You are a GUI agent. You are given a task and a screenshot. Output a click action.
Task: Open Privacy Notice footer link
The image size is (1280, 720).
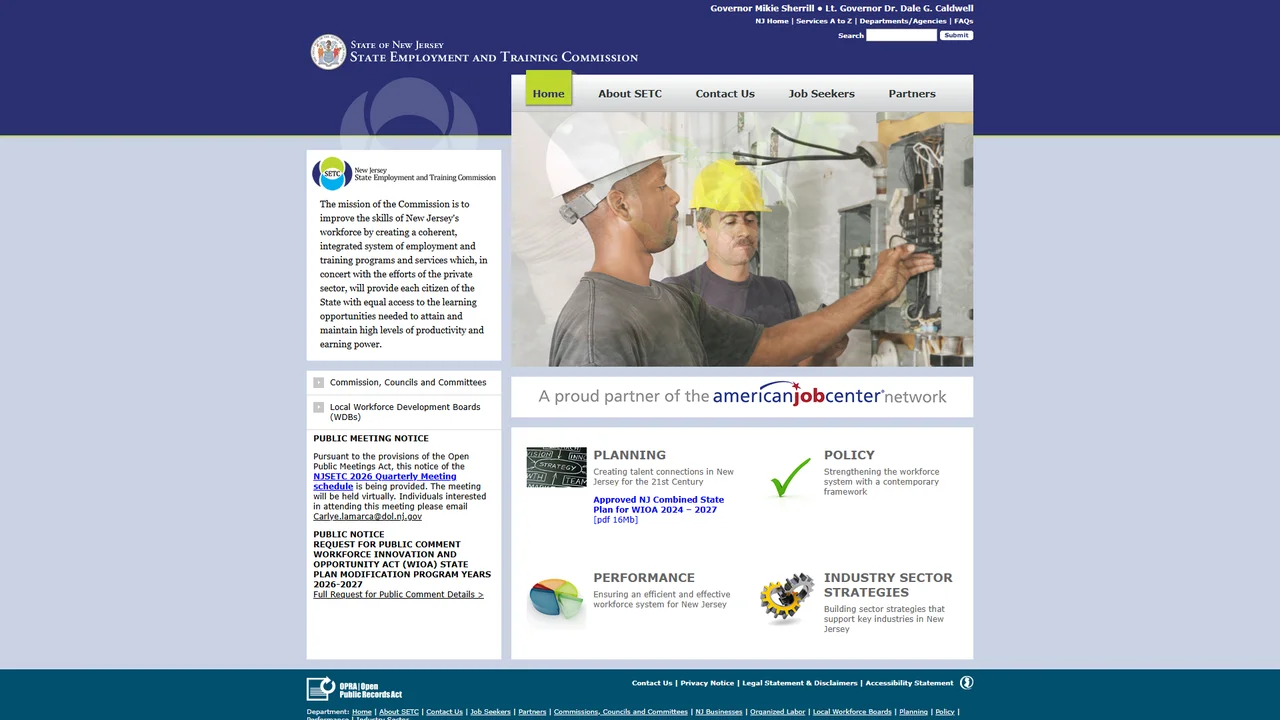(x=707, y=683)
